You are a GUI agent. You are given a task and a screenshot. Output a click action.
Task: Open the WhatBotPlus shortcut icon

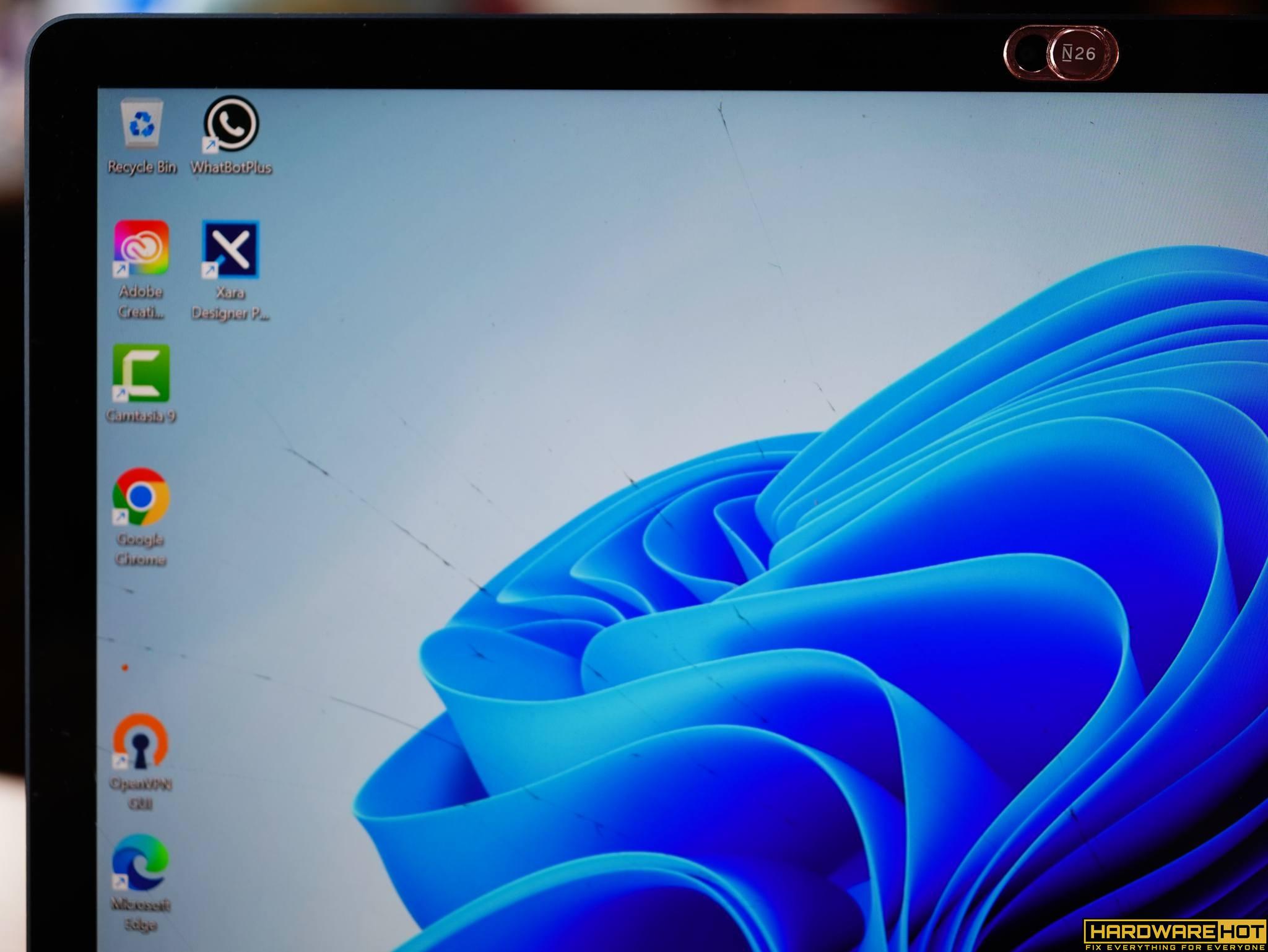[x=231, y=124]
